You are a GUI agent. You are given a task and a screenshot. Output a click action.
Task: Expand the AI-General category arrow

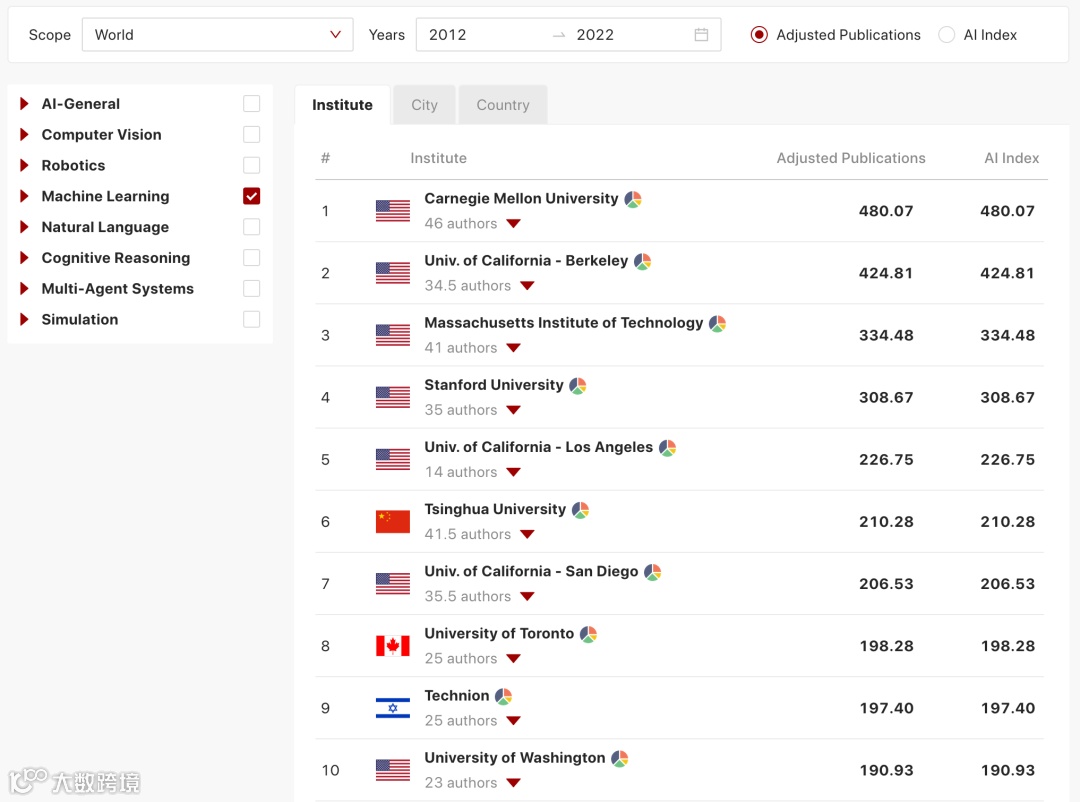(x=24, y=103)
